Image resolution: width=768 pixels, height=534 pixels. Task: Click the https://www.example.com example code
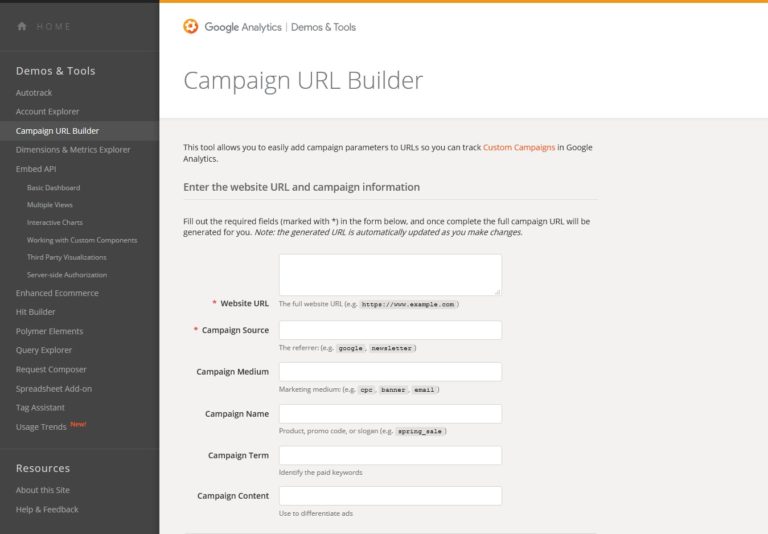pos(408,304)
